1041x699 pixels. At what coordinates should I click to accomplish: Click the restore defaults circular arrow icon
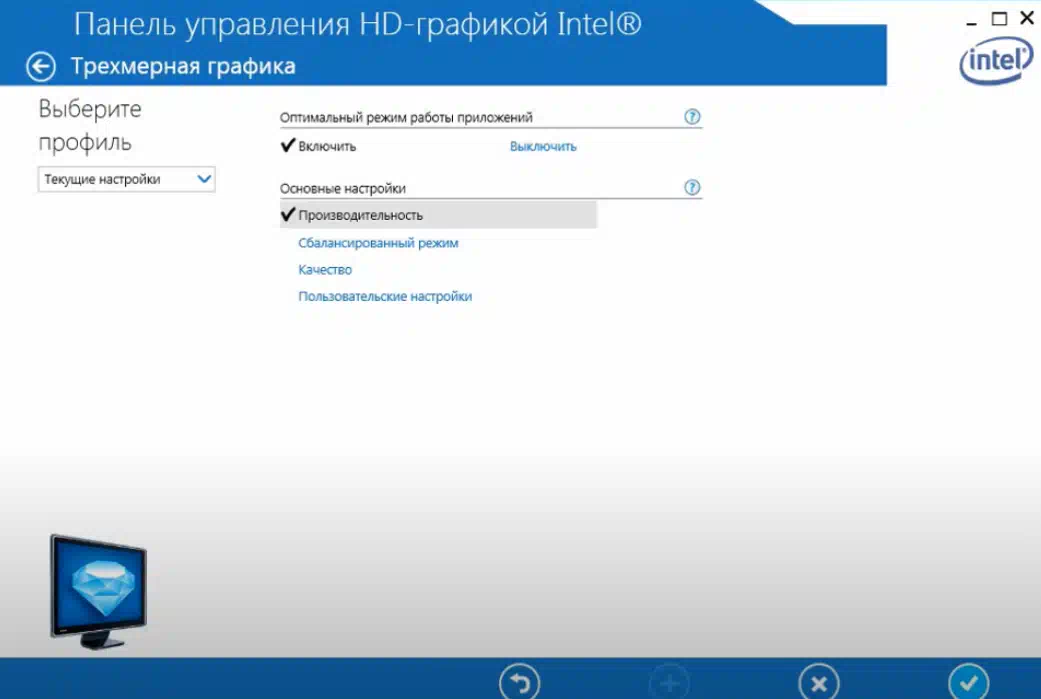[519, 683]
